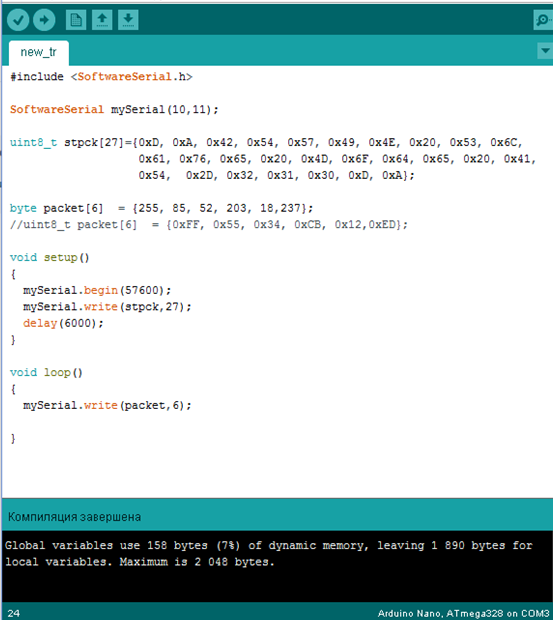This screenshot has height=620, width=553.
Task: Open the Serial Monitor magnifier icon
Action: pyautogui.click(x=543, y=20)
